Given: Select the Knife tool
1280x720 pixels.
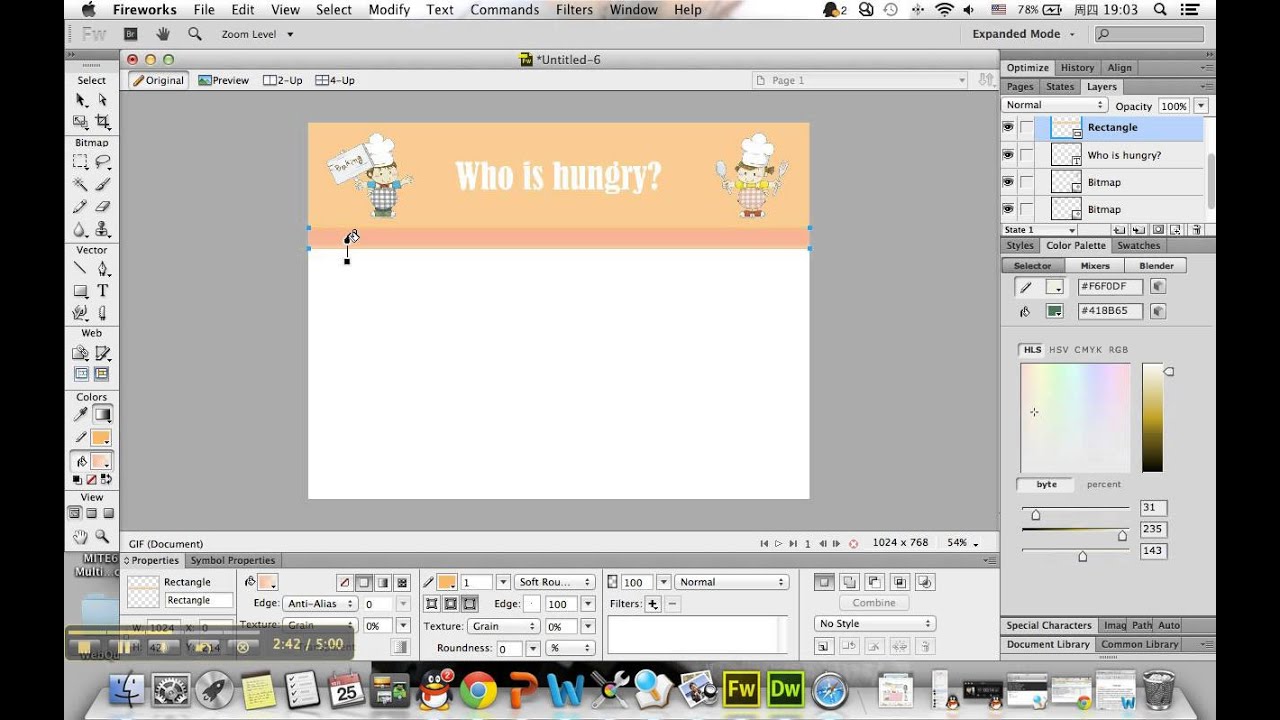Looking at the screenshot, I should point(102,313).
